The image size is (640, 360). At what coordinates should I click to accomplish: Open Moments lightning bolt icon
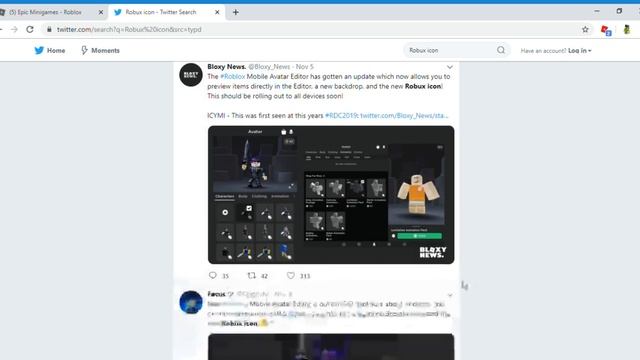tap(84, 50)
